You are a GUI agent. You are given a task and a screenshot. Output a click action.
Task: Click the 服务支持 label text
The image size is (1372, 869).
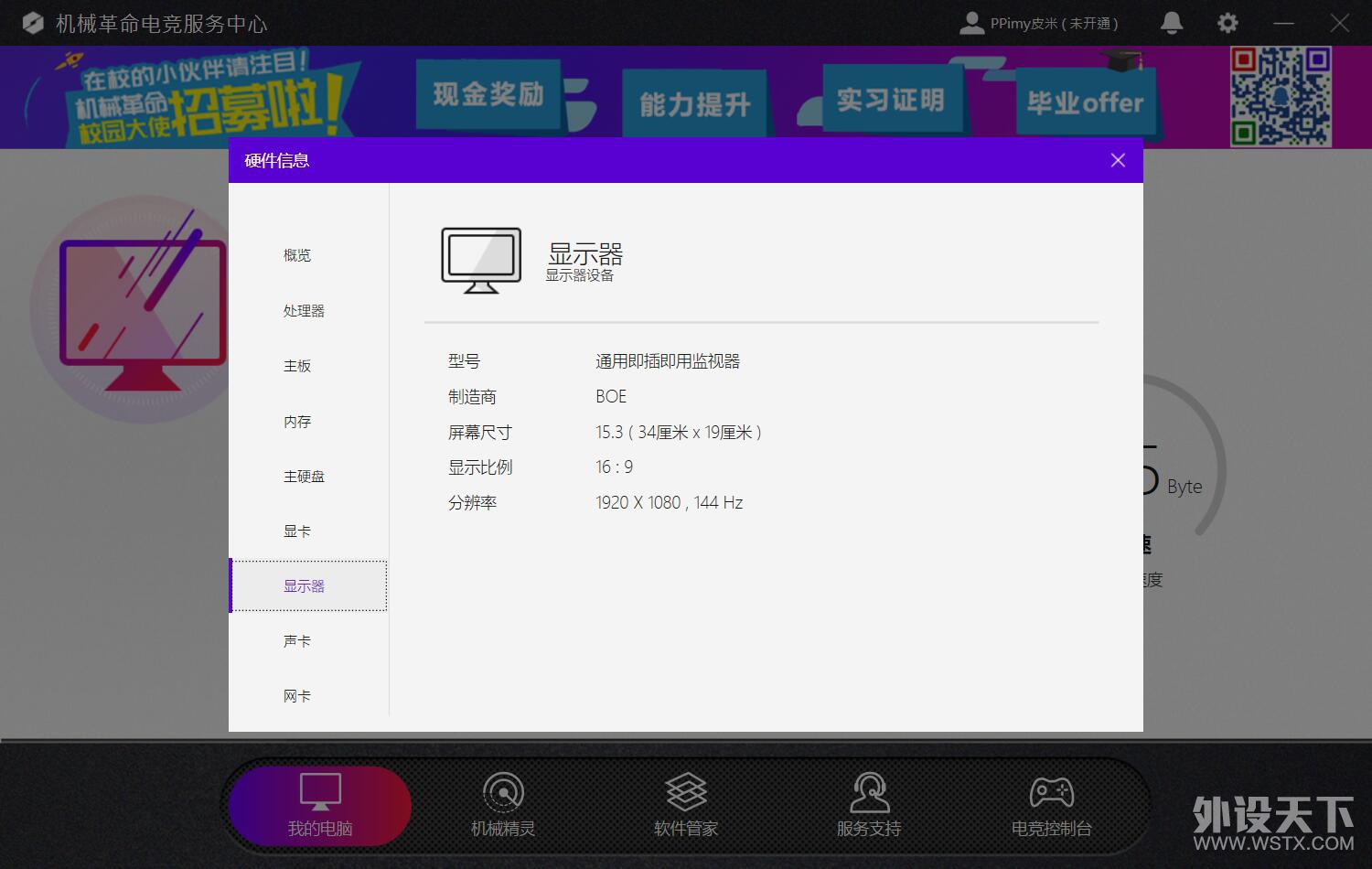869,829
